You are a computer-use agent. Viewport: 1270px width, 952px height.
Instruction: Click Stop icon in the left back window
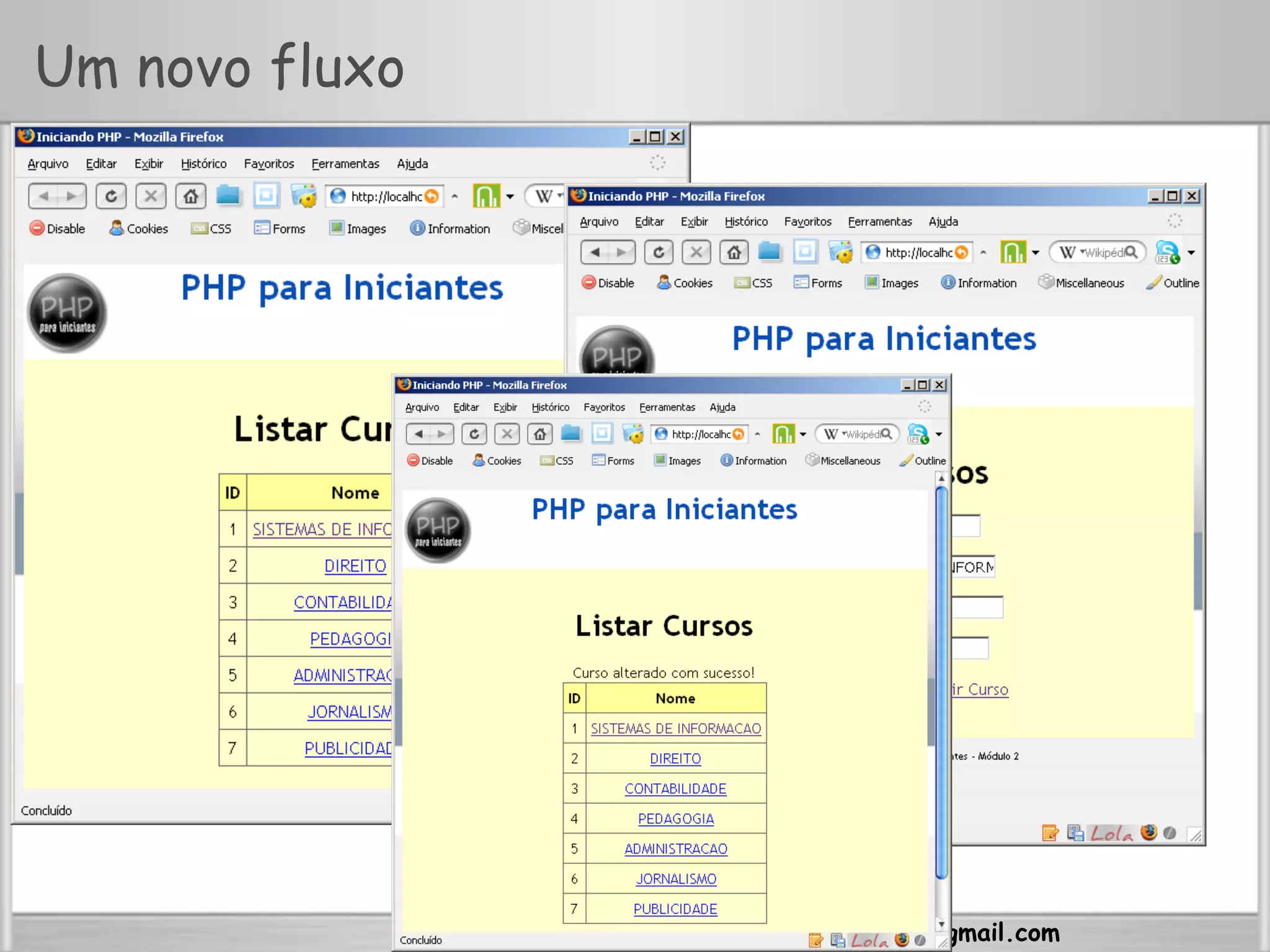[x=151, y=196]
